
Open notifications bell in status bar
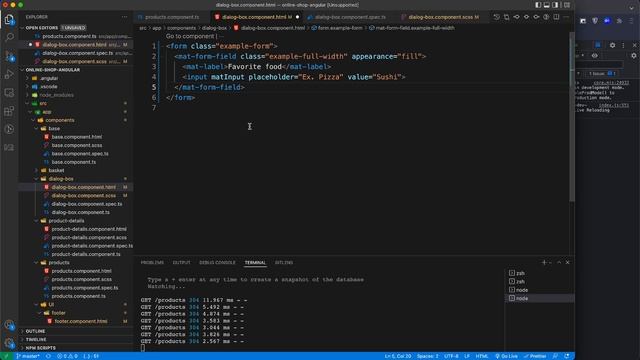[567, 356]
